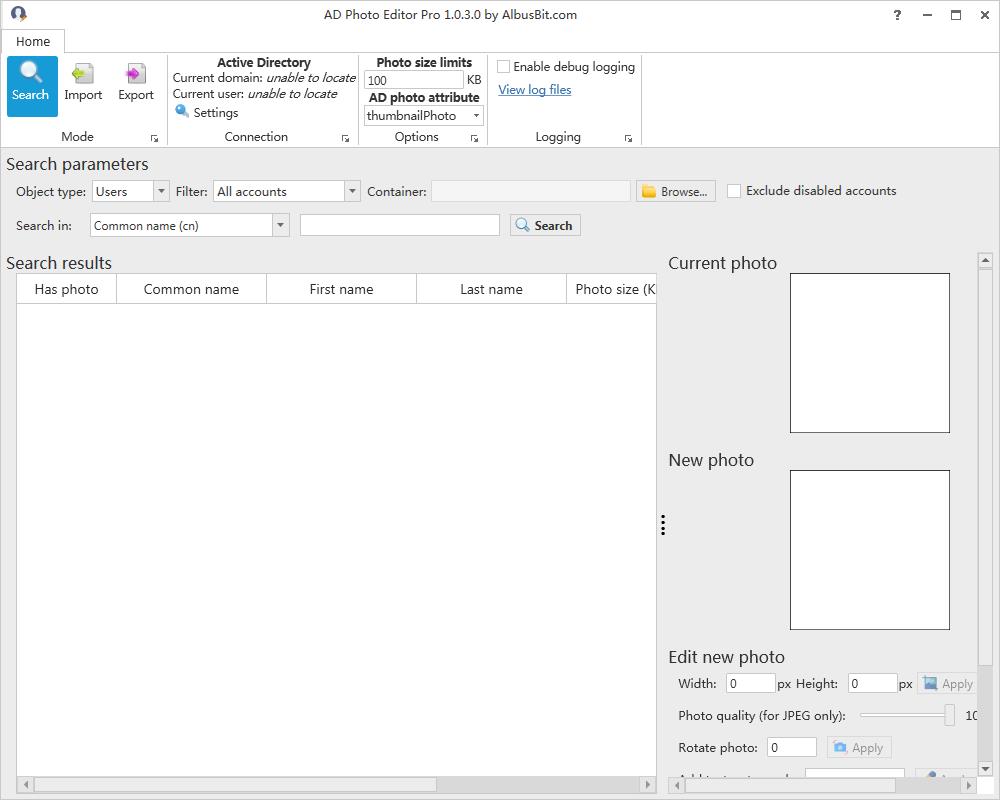Sort by the Common name column header
This screenshot has width=1000, height=800.
click(x=191, y=289)
